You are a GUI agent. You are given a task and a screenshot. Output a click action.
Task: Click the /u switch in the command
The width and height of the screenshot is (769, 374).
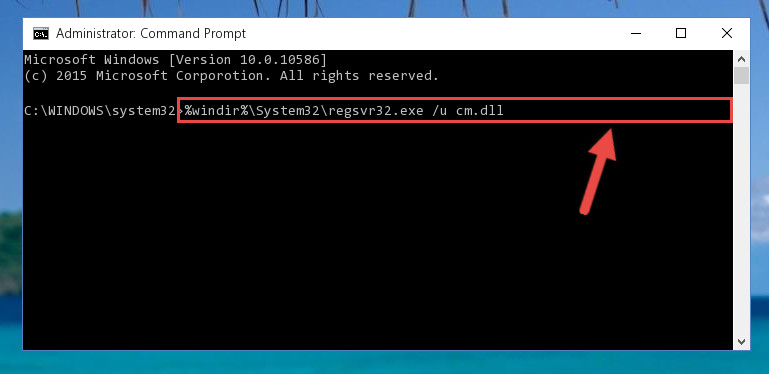[440, 111]
